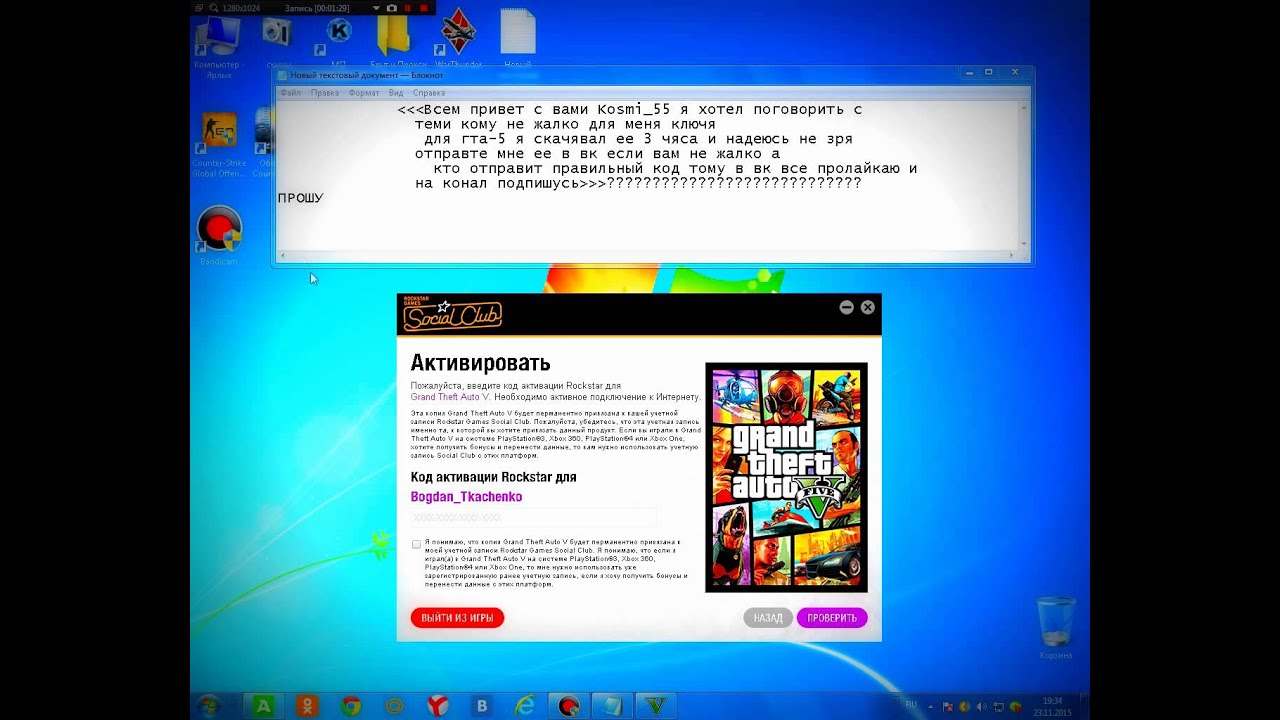Open VK (B) icon in taskbar
Screen dimensions: 1280x720
pos(482,706)
